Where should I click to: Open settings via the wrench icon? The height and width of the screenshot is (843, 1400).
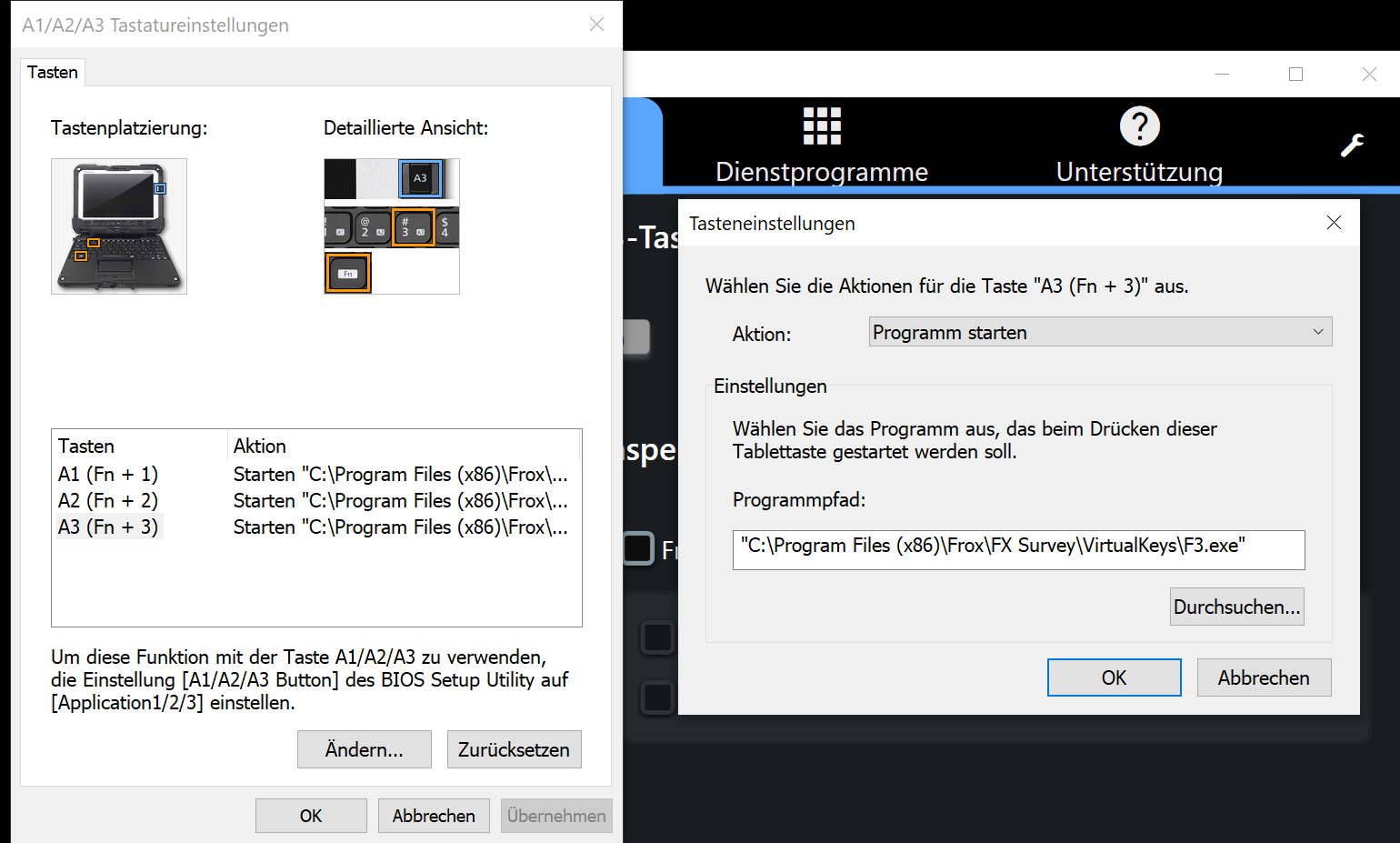pyautogui.click(x=1352, y=146)
